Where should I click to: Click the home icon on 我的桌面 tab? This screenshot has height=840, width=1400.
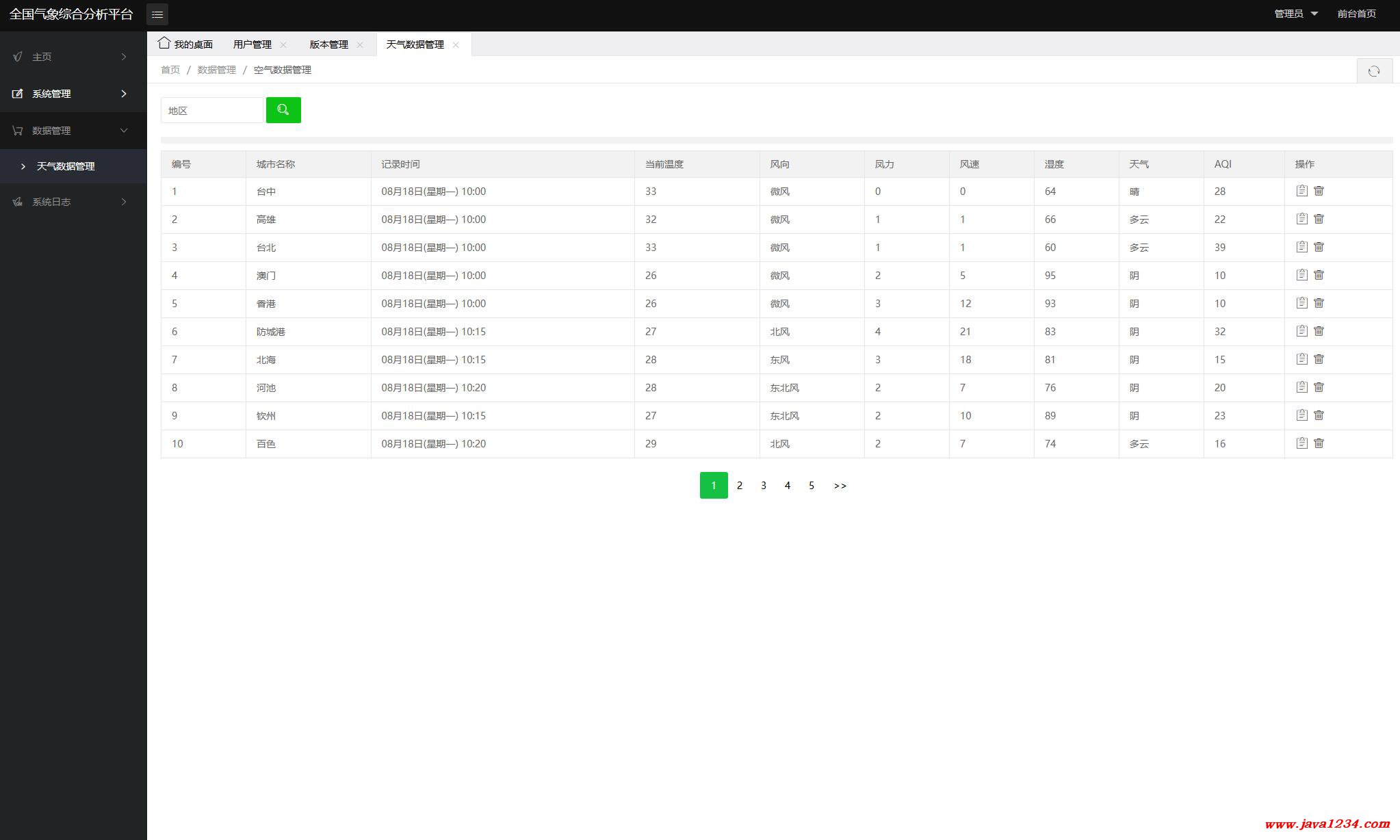click(x=164, y=43)
